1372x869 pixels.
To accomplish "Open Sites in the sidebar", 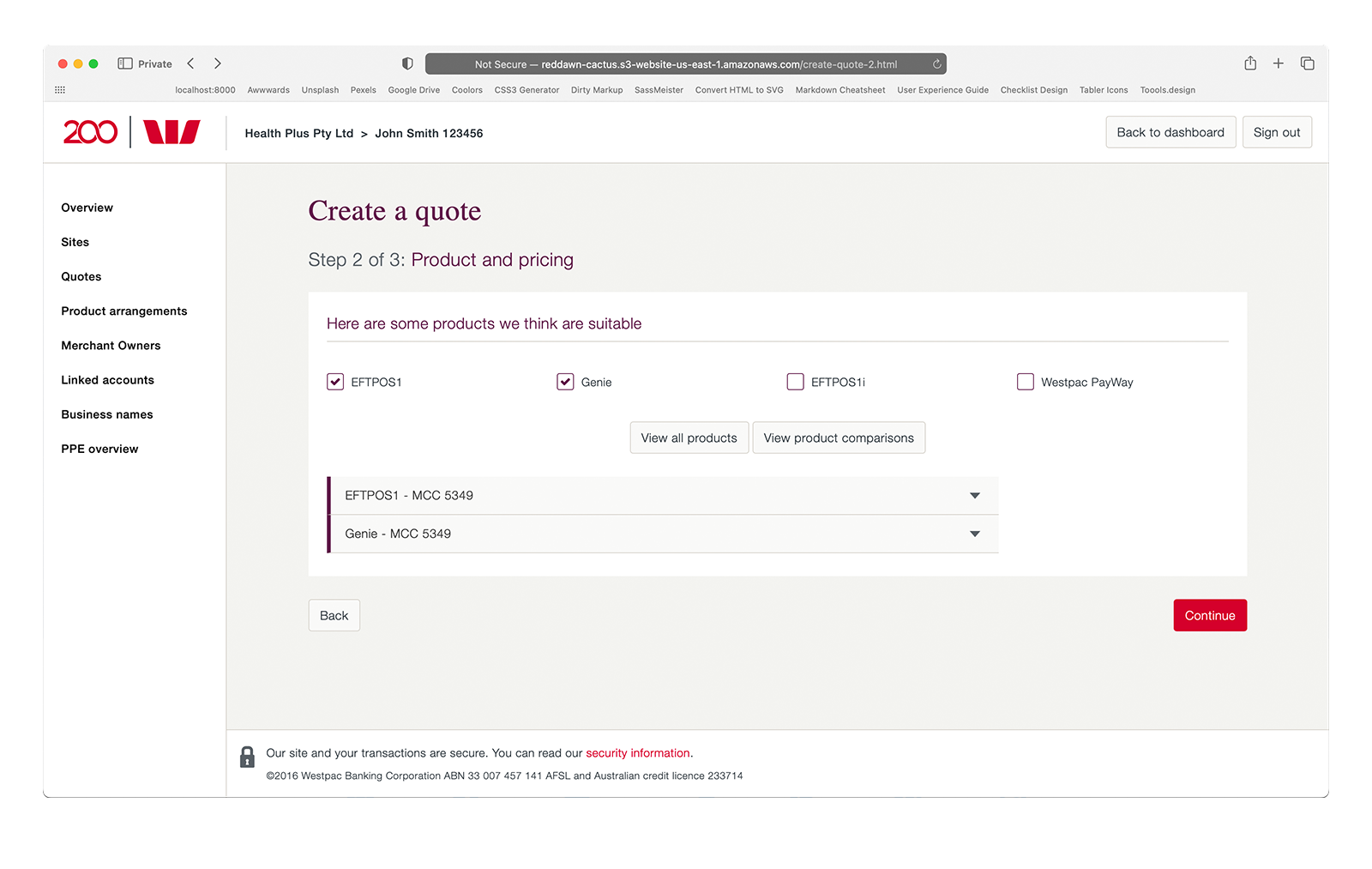I will tap(75, 242).
